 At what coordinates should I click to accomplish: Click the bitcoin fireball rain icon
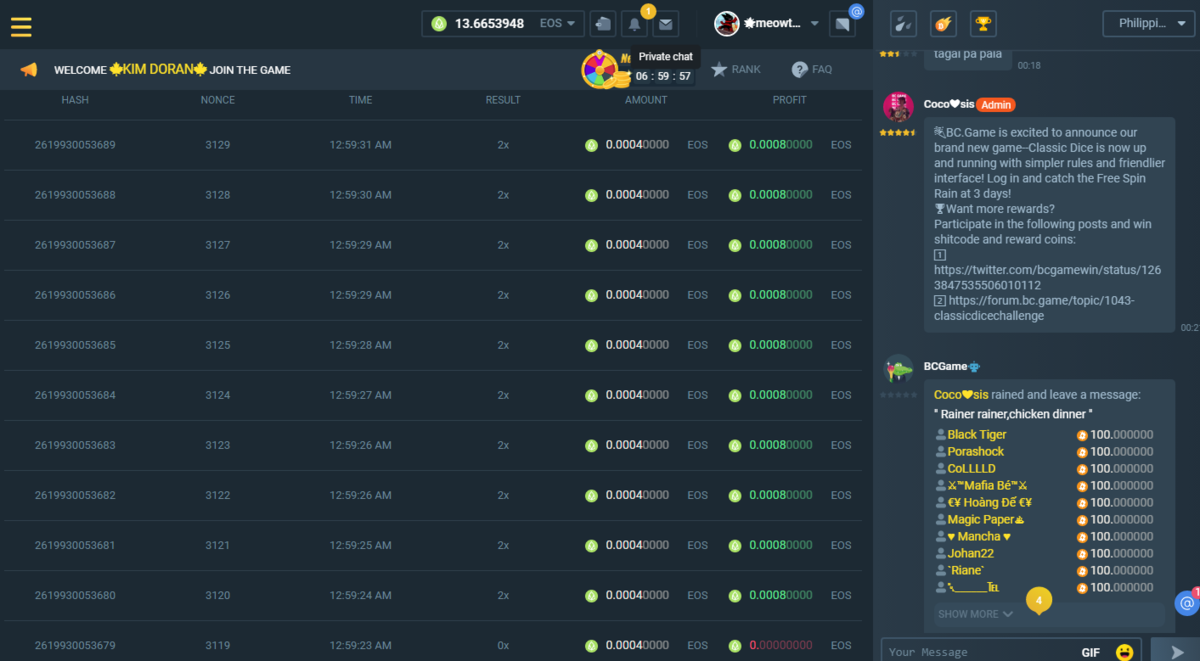(x=943, y=23)
